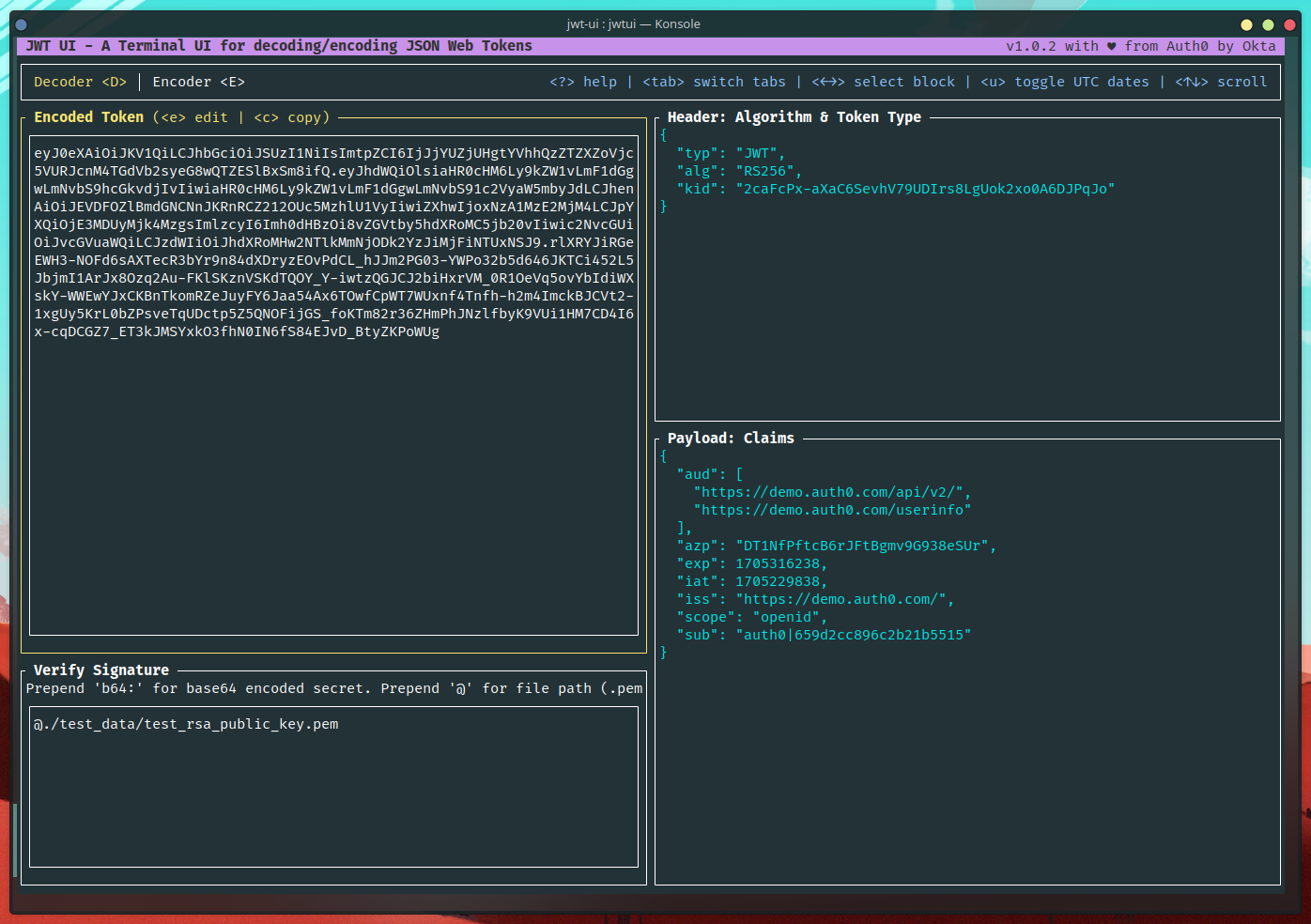The width and height of the screenshot is (1311, 924).
Task: Select the Decoder tab
Action: (80, 82)
